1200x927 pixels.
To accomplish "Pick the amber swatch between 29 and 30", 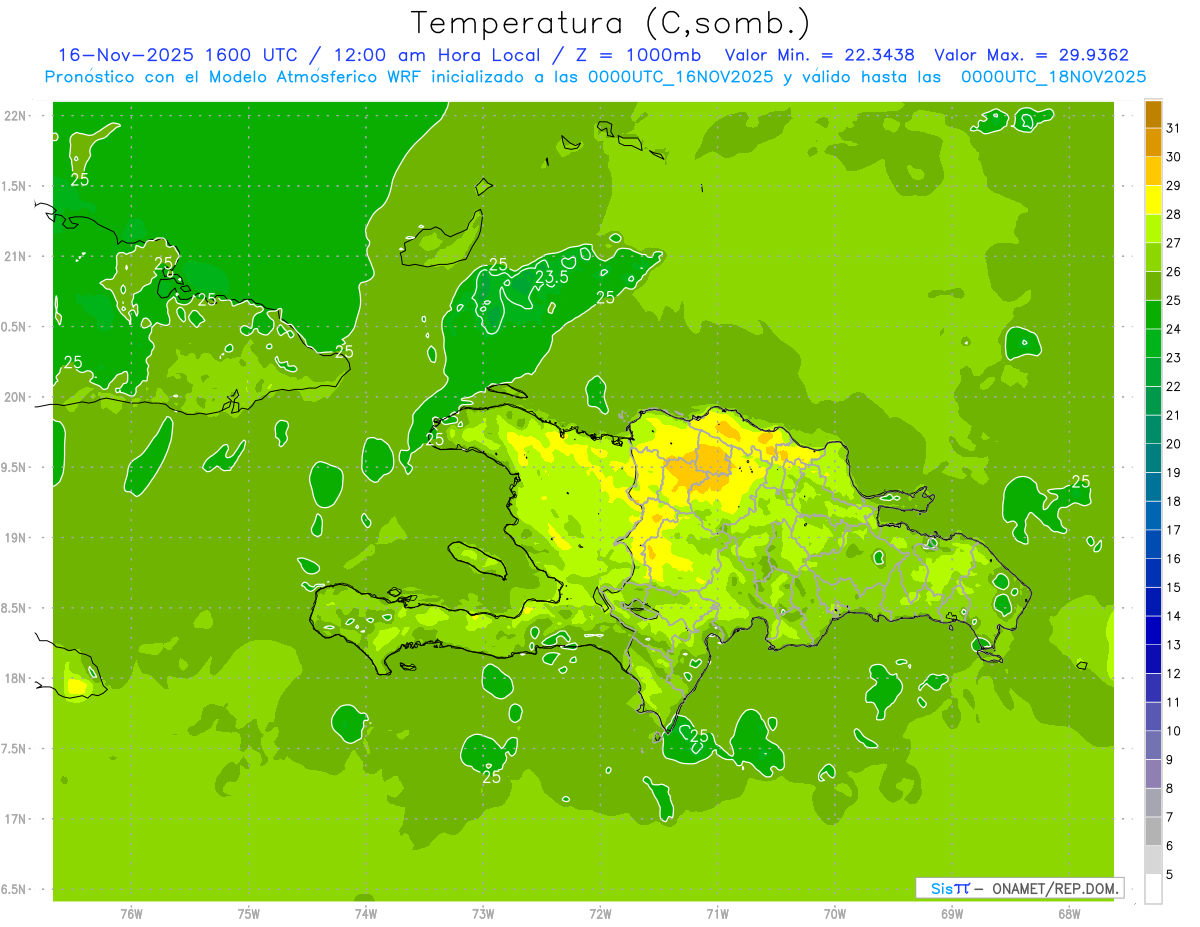I will [1153, 172].
